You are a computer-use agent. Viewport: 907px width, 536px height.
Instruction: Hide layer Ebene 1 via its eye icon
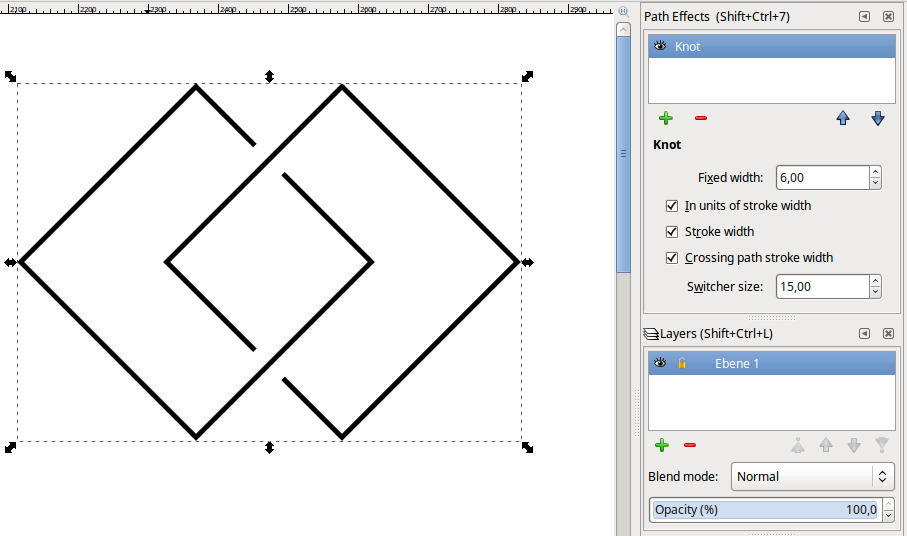tap(660, 363)
